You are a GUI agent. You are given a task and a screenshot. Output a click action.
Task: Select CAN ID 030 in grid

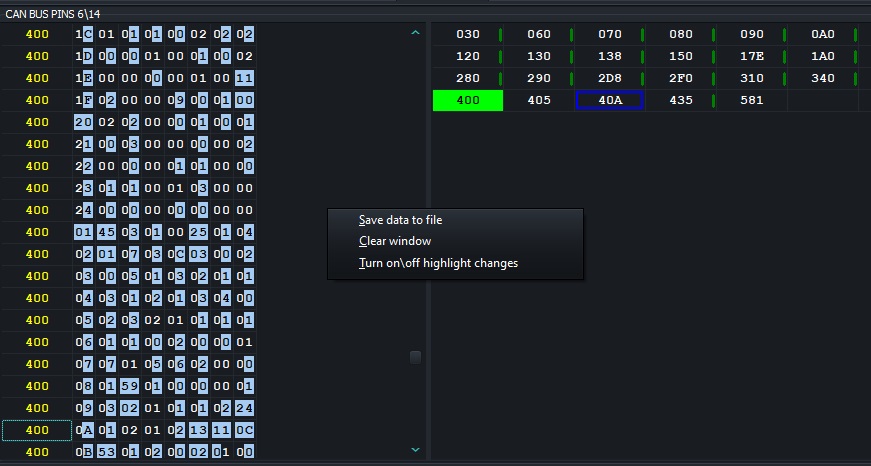(x=467, y=34)
